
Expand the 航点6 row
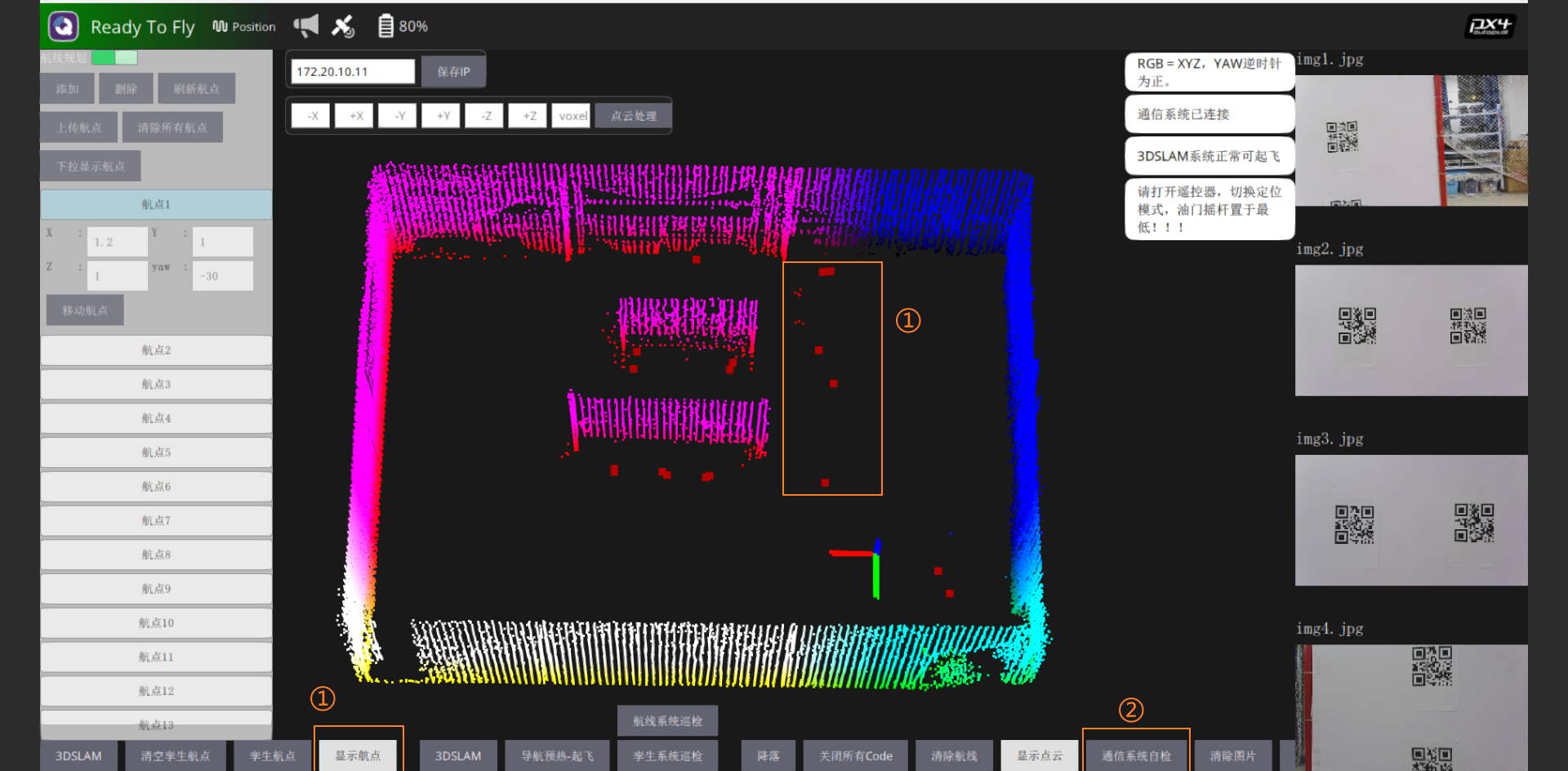pyautogui.click(x=156, y=487)
